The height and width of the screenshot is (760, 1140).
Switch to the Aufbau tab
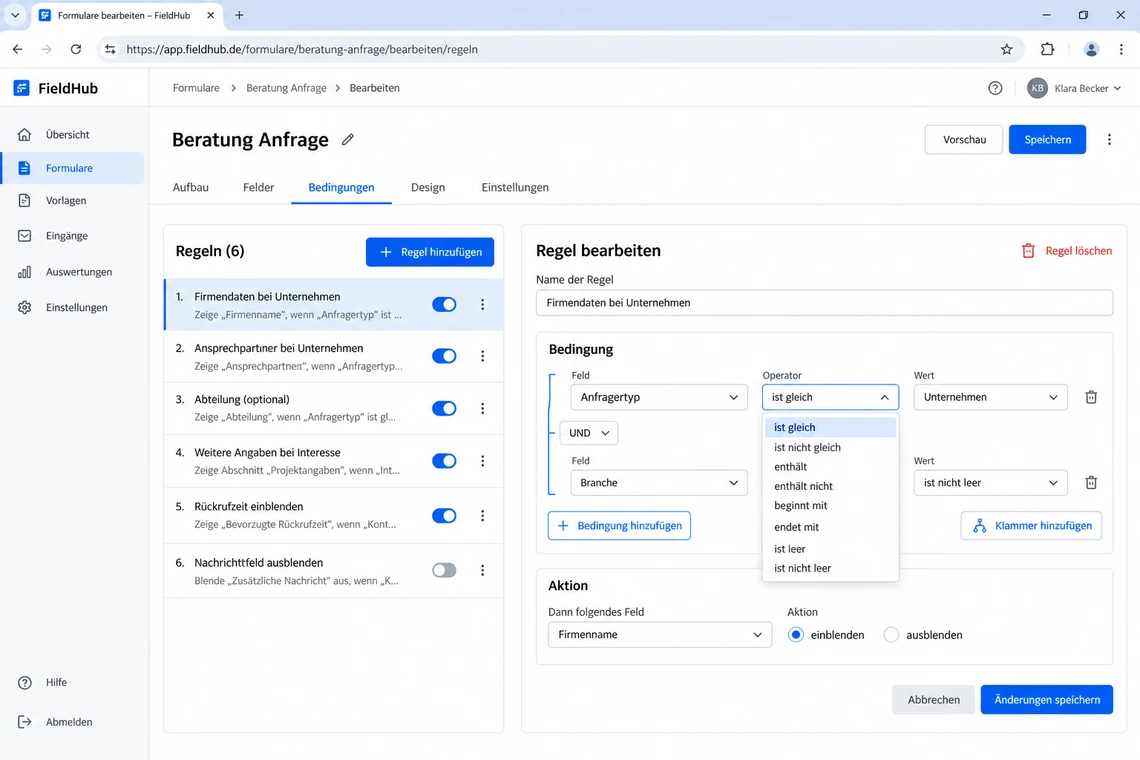point(190,188)
